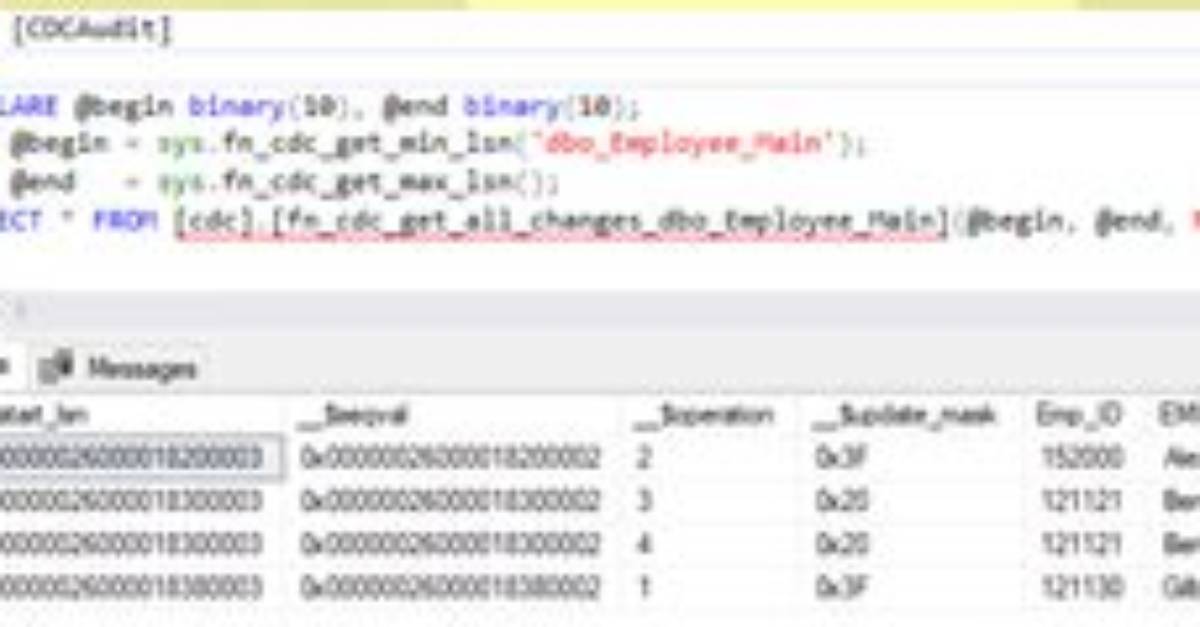Click the fn_cdc_get_all_changes_dbo_Employee_Main function name
The height and width of the screenshot is (627, 1200).
coord(610,222)
